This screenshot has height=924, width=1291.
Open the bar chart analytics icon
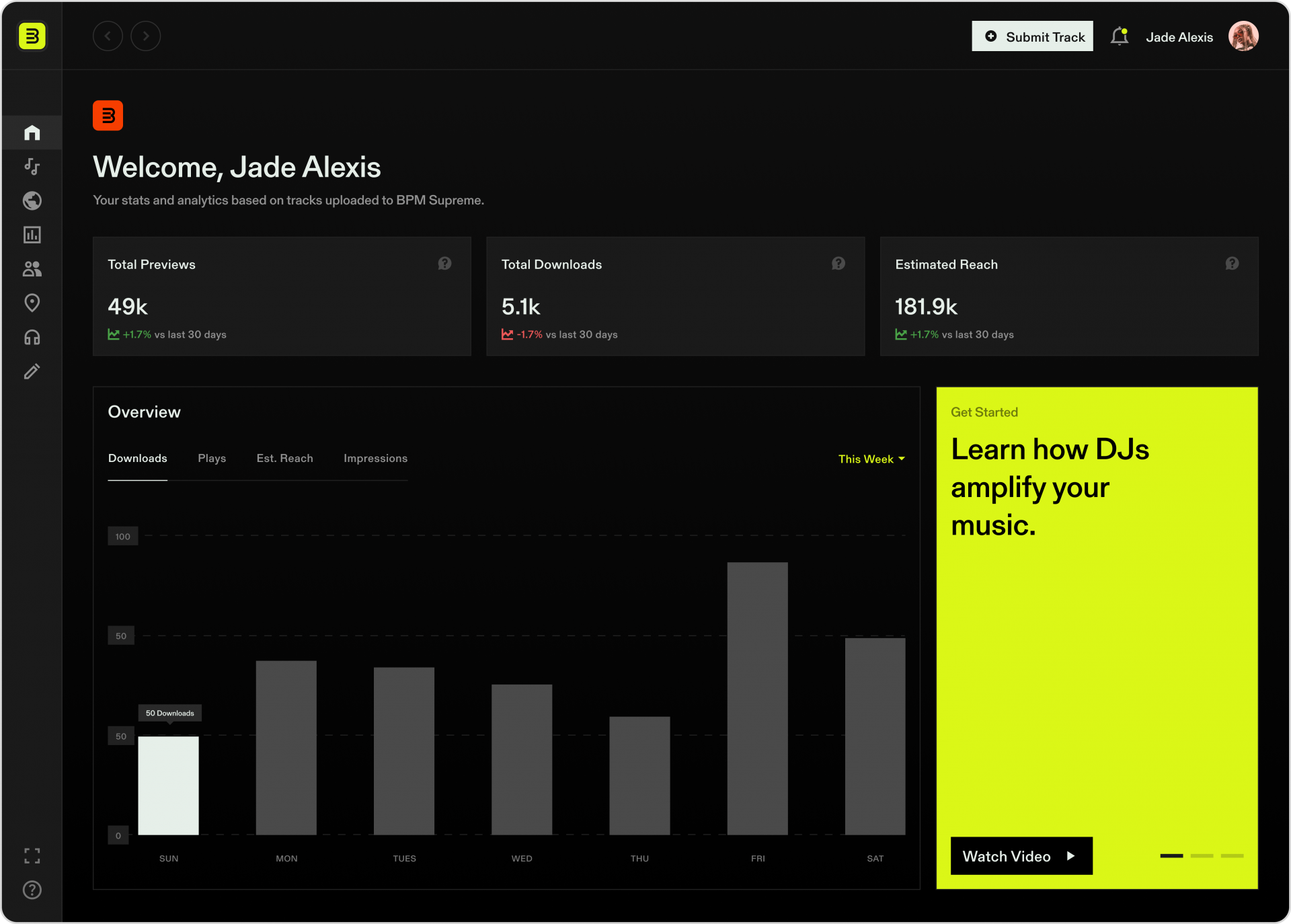tap(32, 235)
